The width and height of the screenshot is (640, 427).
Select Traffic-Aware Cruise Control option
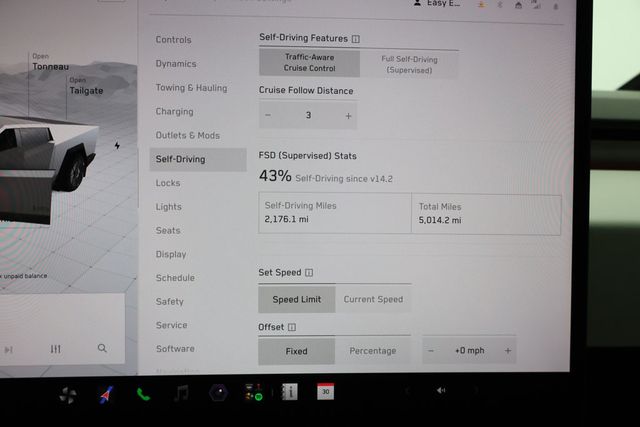tap(309, 63)
